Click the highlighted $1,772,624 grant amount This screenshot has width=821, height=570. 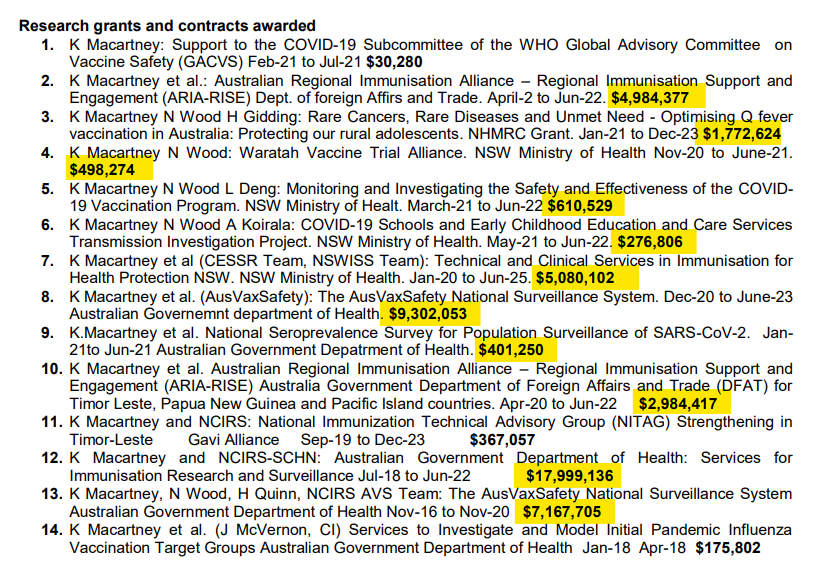(741, 133)
